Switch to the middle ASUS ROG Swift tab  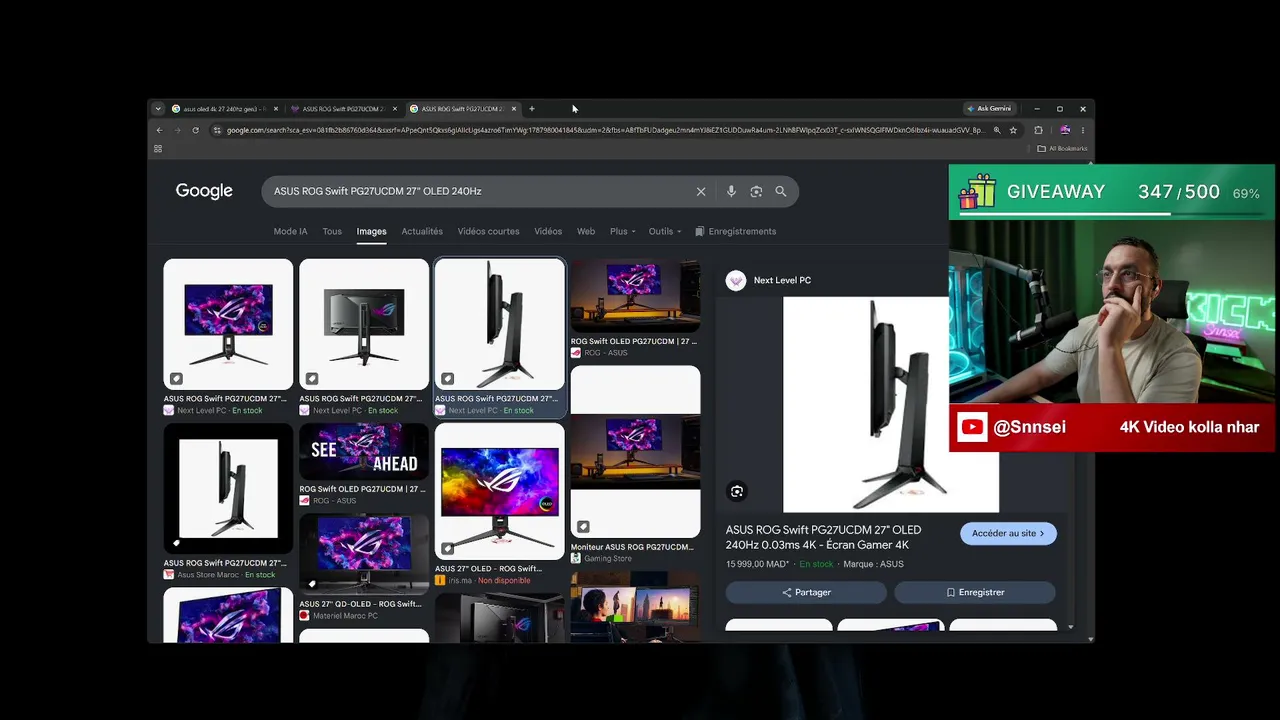343,109
